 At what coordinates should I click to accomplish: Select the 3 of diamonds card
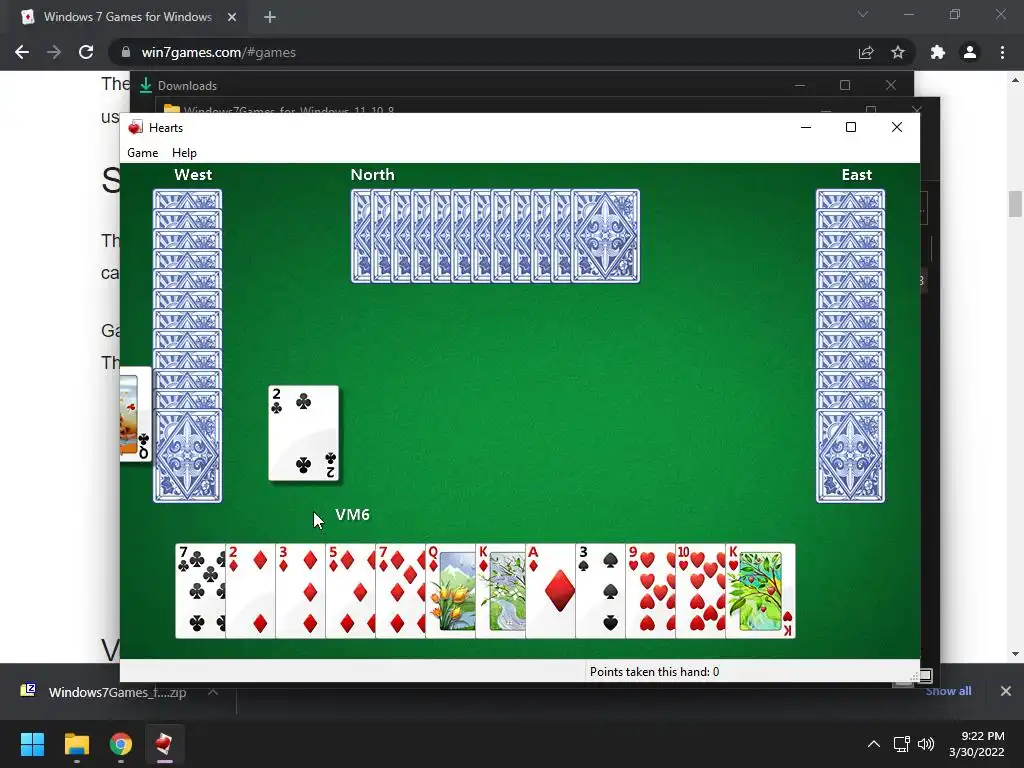(x=300, y=591)
